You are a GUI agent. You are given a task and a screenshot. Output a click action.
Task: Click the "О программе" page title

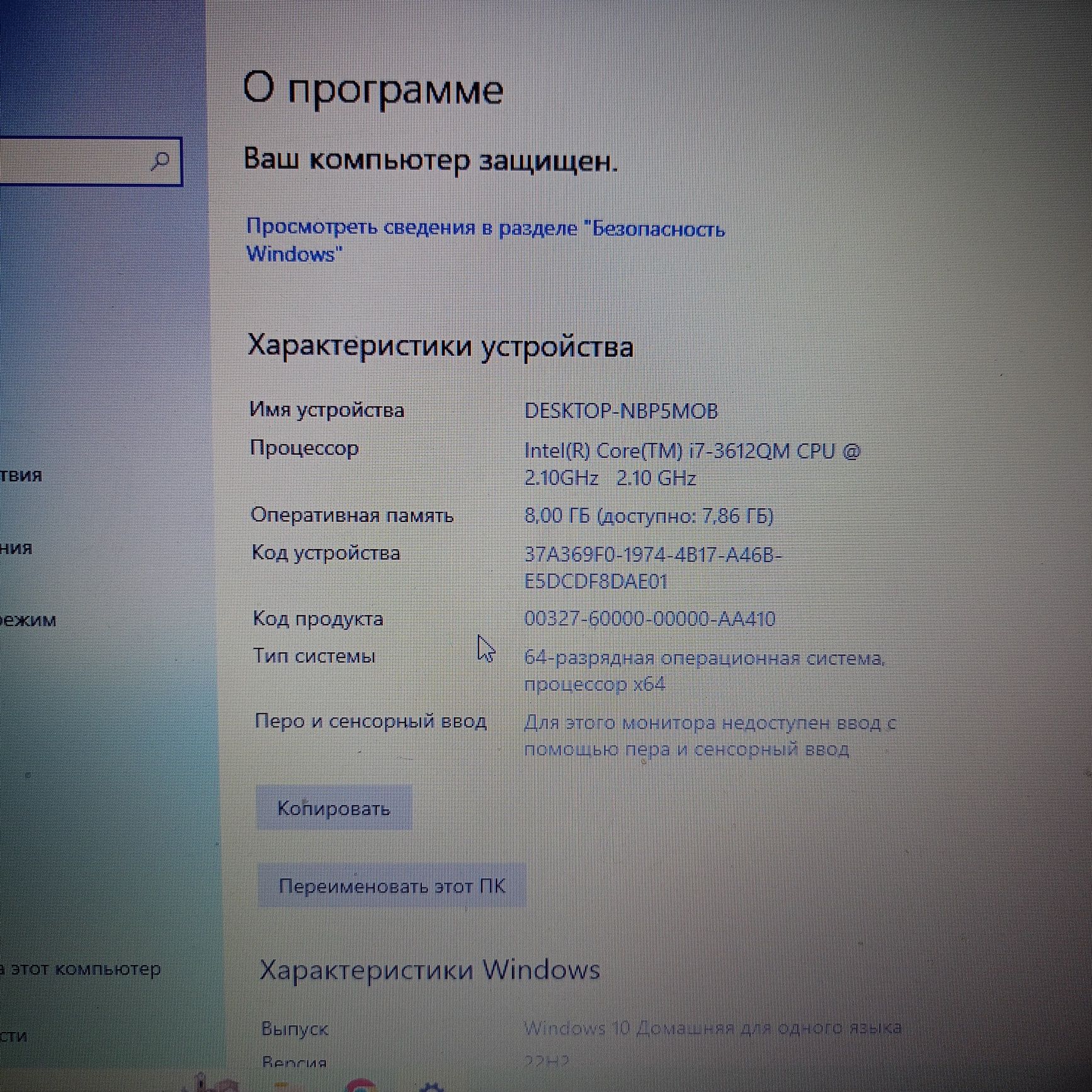(x=373, y=89)
